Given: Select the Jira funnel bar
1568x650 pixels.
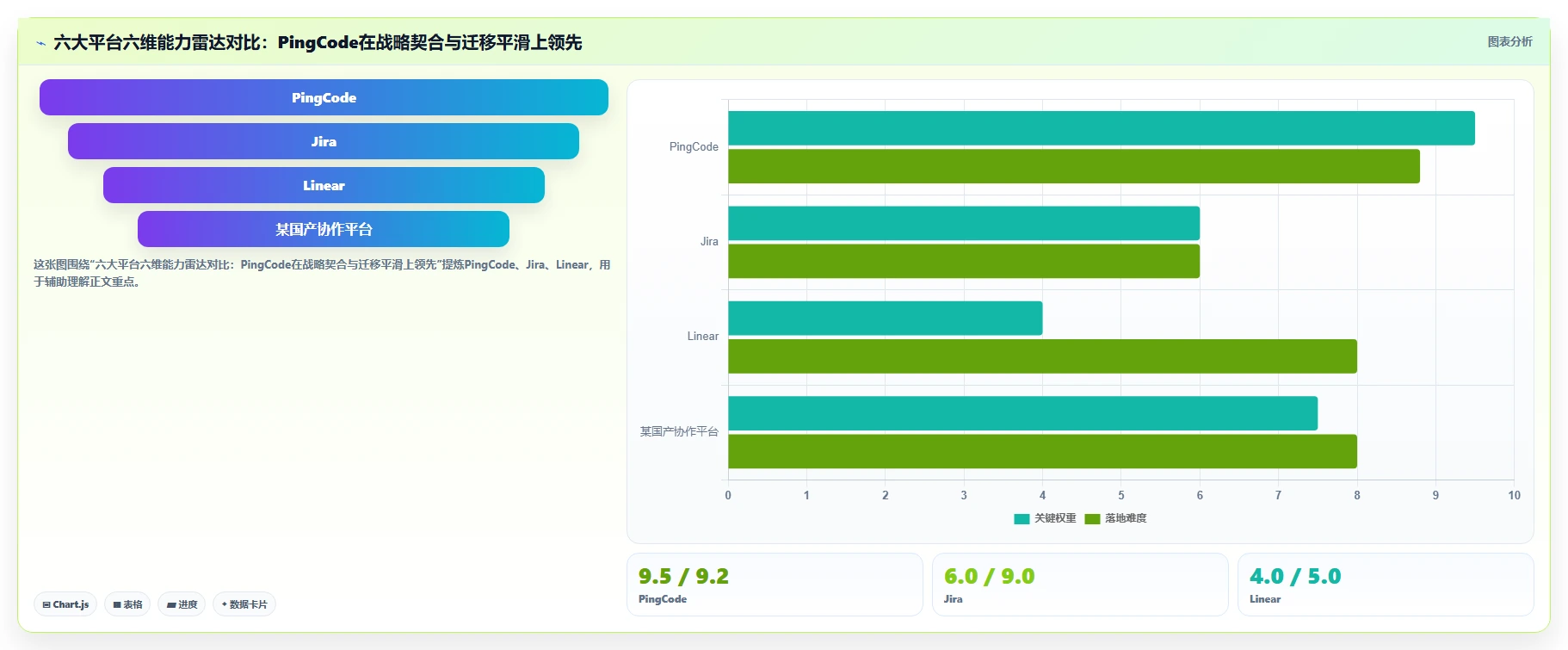Looking at the screenshot, I should point(324,141).
